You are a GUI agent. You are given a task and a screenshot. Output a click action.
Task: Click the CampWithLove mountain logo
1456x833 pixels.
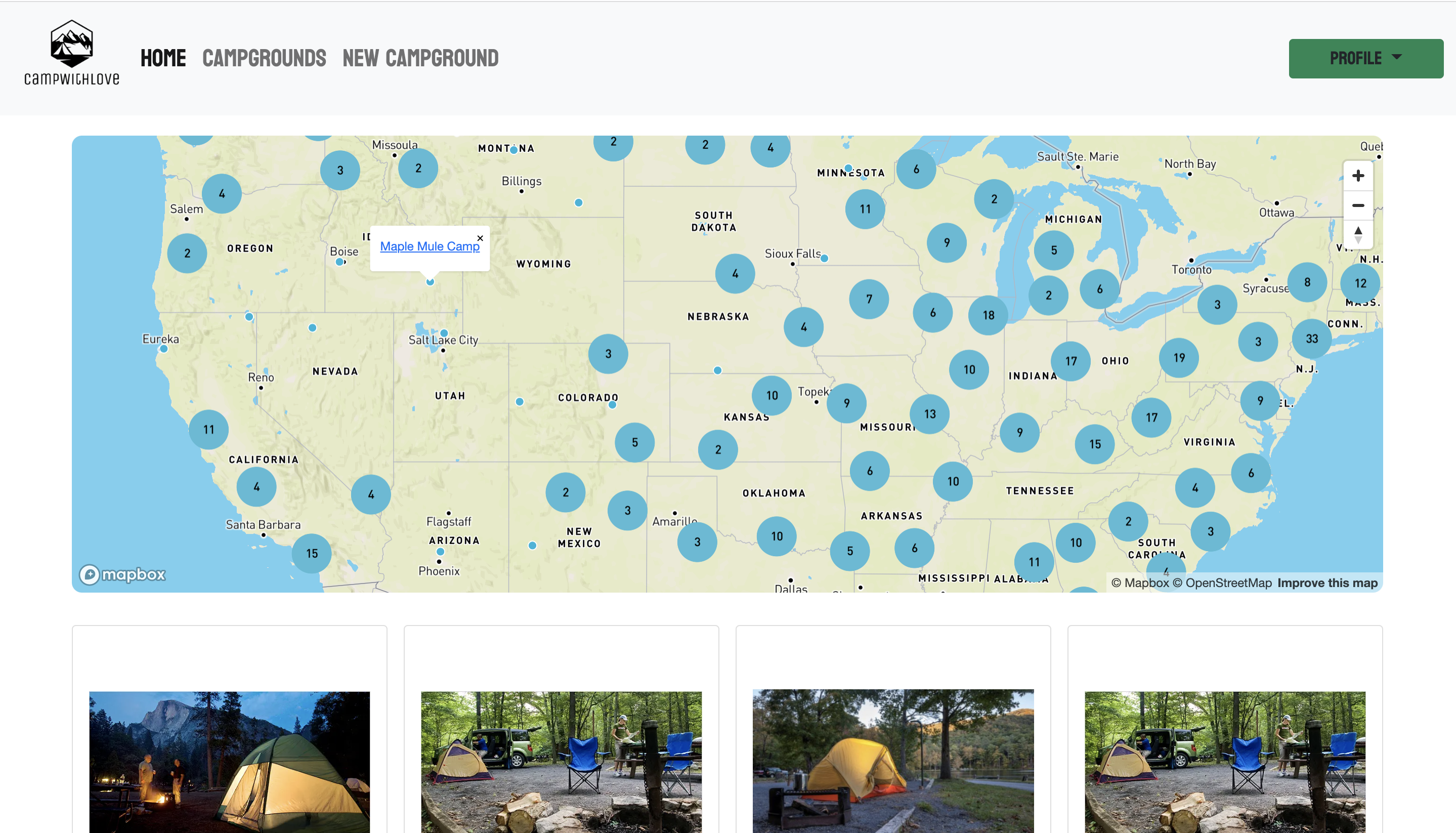tap(71, 53)
